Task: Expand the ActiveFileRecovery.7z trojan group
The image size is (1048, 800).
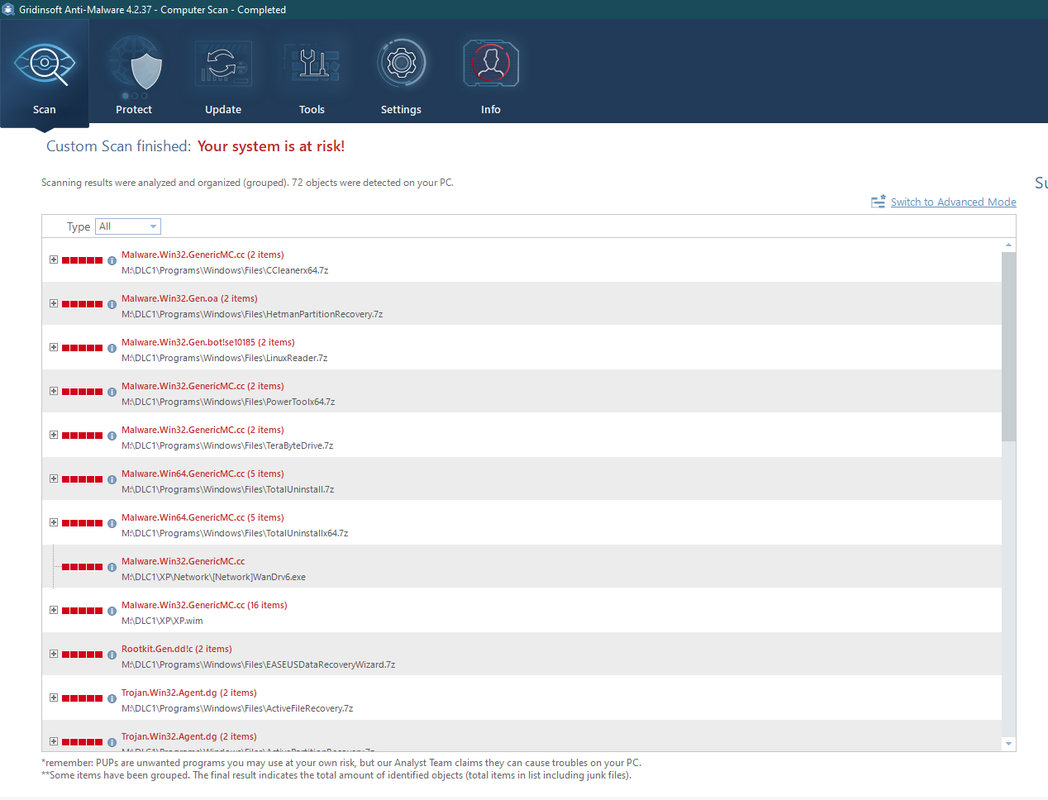Action: coord(53,697)
